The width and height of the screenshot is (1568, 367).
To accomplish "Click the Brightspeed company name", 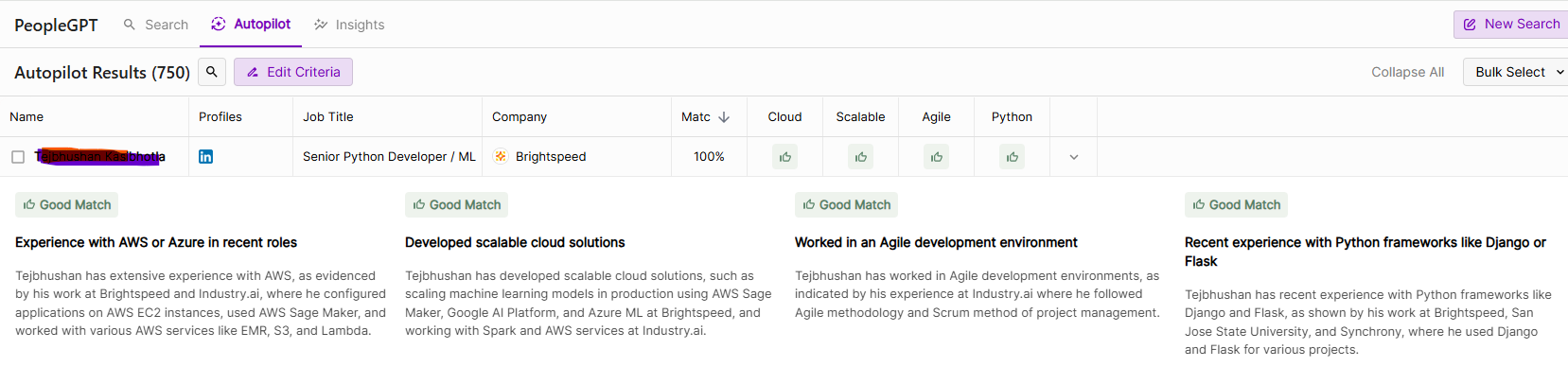I will (x=551, y=157).
